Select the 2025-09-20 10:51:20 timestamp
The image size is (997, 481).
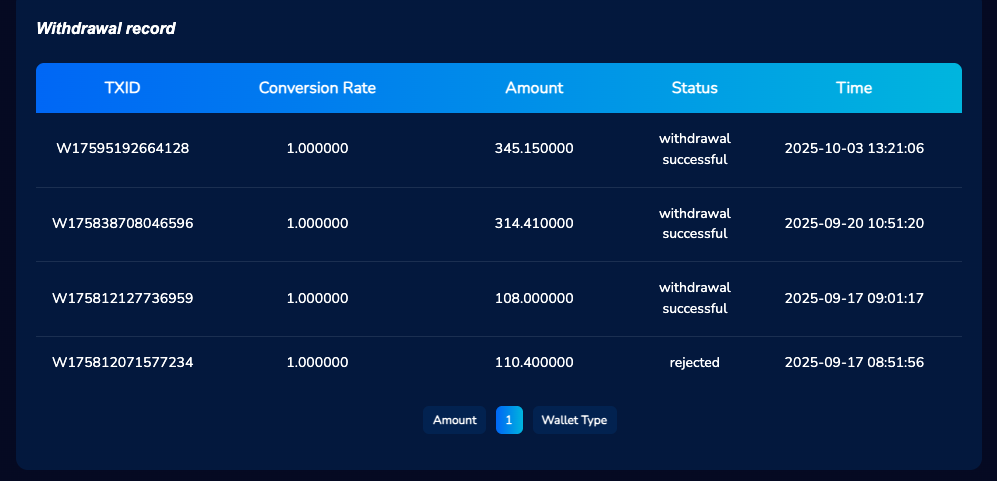[x=854, y=223]
